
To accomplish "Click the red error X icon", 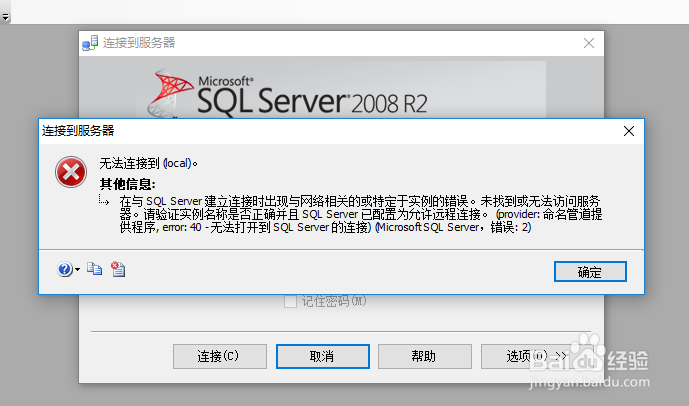I will [x=71, y=172].
